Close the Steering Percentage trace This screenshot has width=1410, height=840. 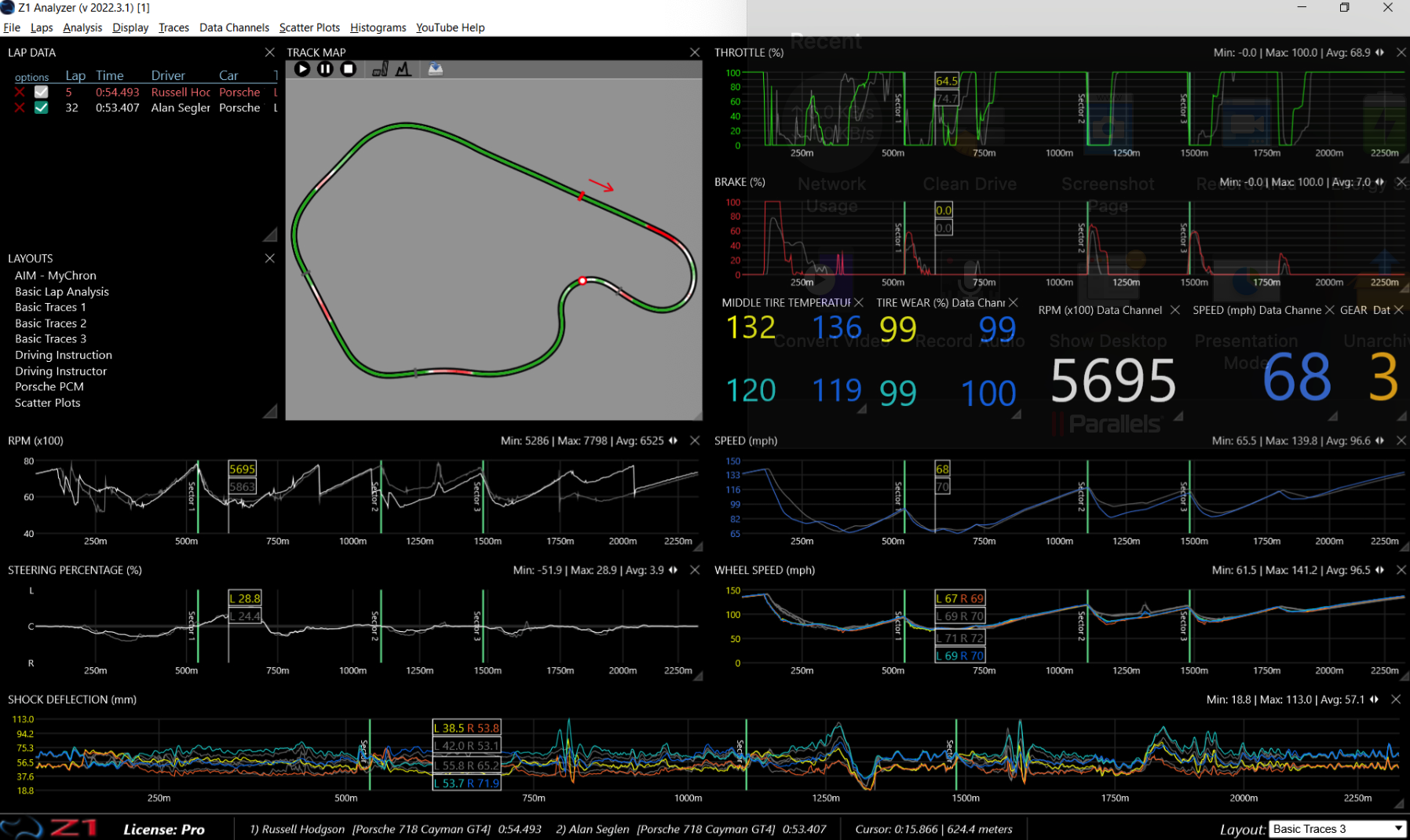point(695,570)
